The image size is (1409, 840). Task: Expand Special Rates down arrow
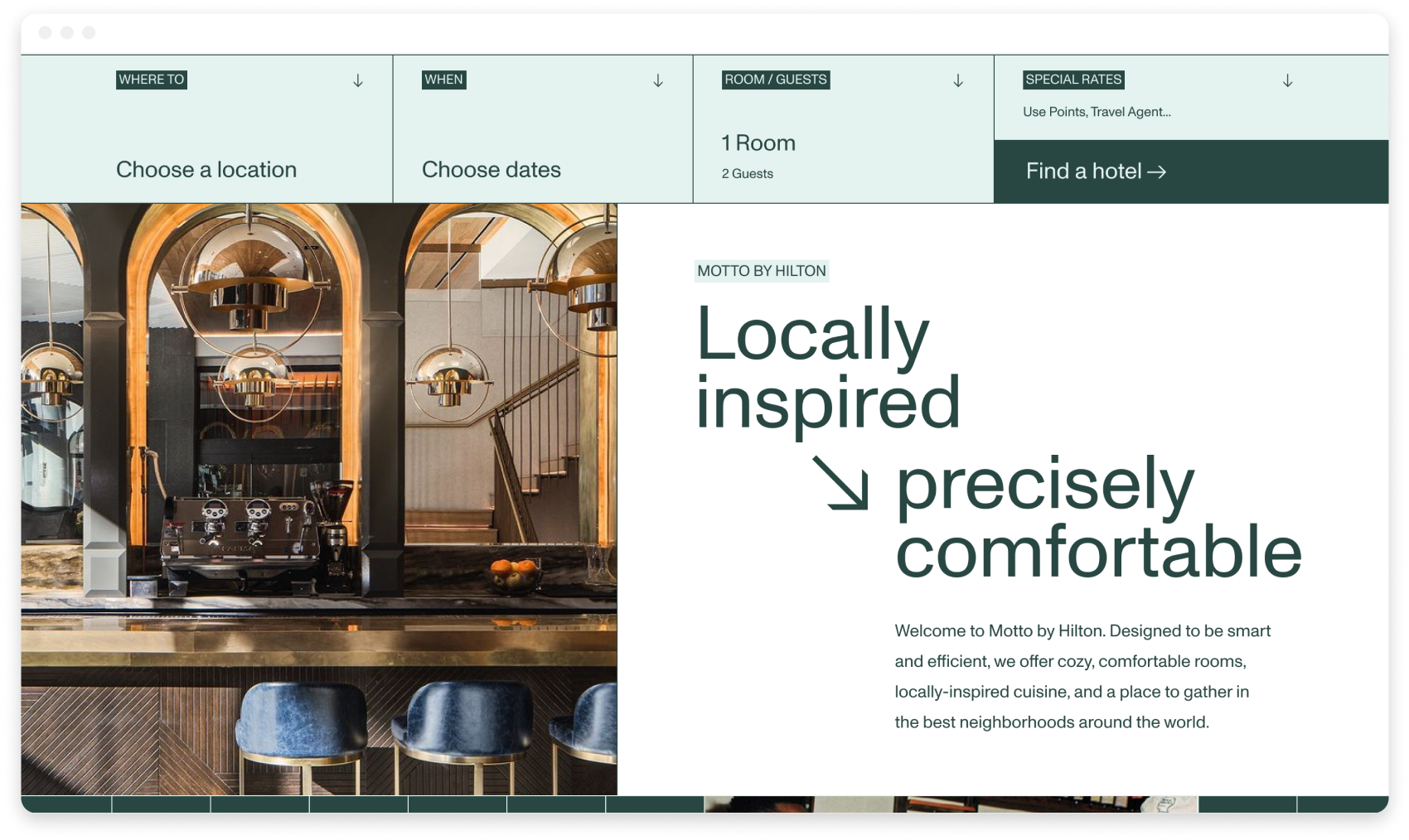pyautogui.click(x=1288, y=80)
